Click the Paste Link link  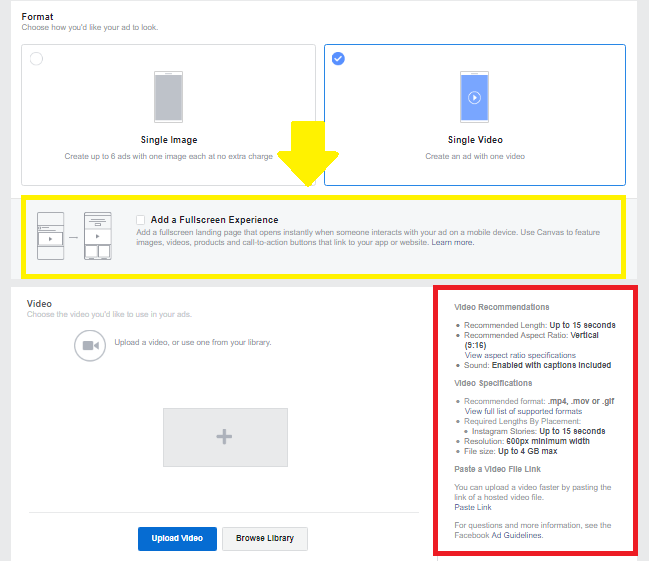473,507
